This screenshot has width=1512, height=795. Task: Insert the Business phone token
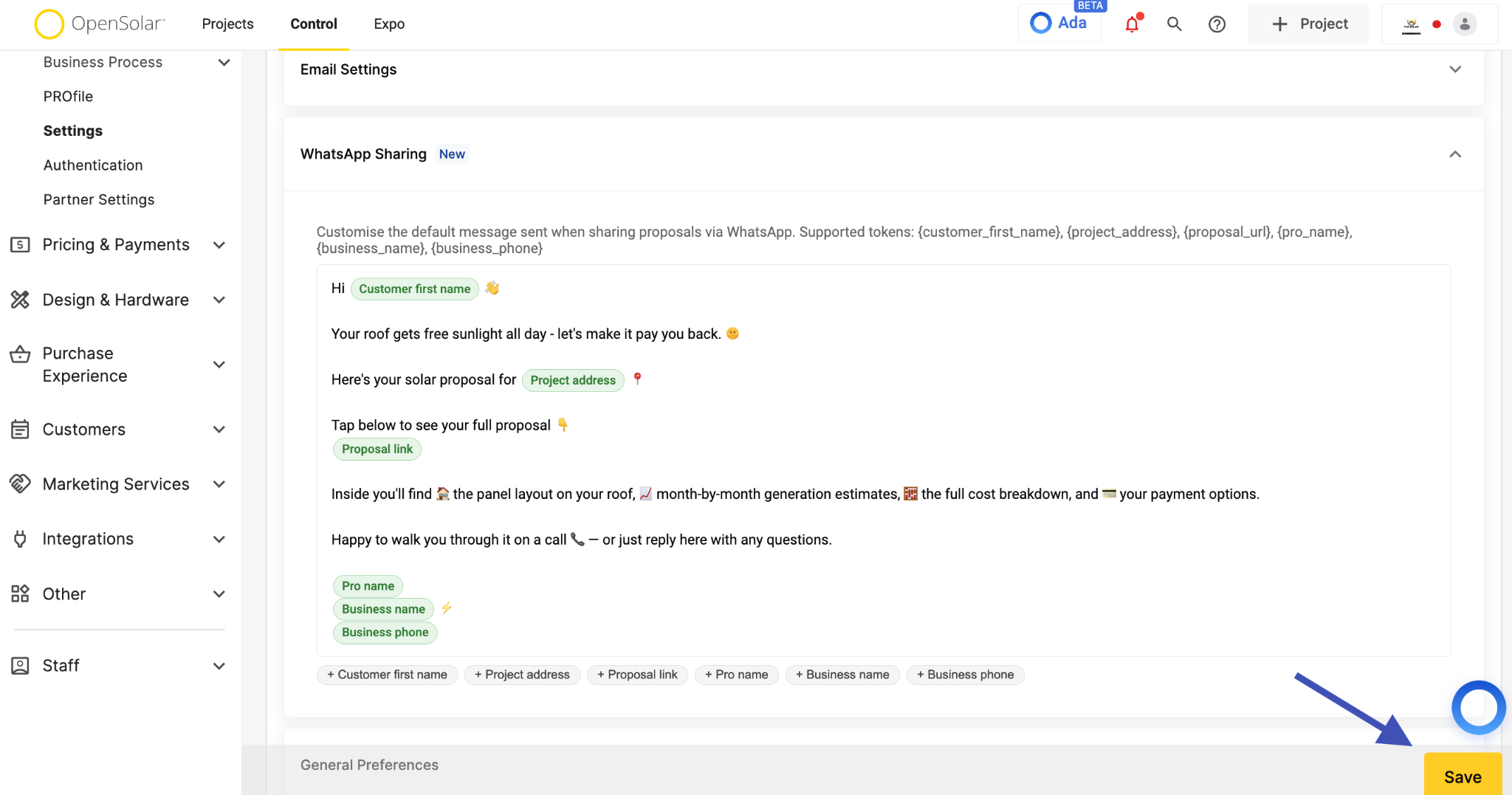pyautogui.click(x=966, y=675)
